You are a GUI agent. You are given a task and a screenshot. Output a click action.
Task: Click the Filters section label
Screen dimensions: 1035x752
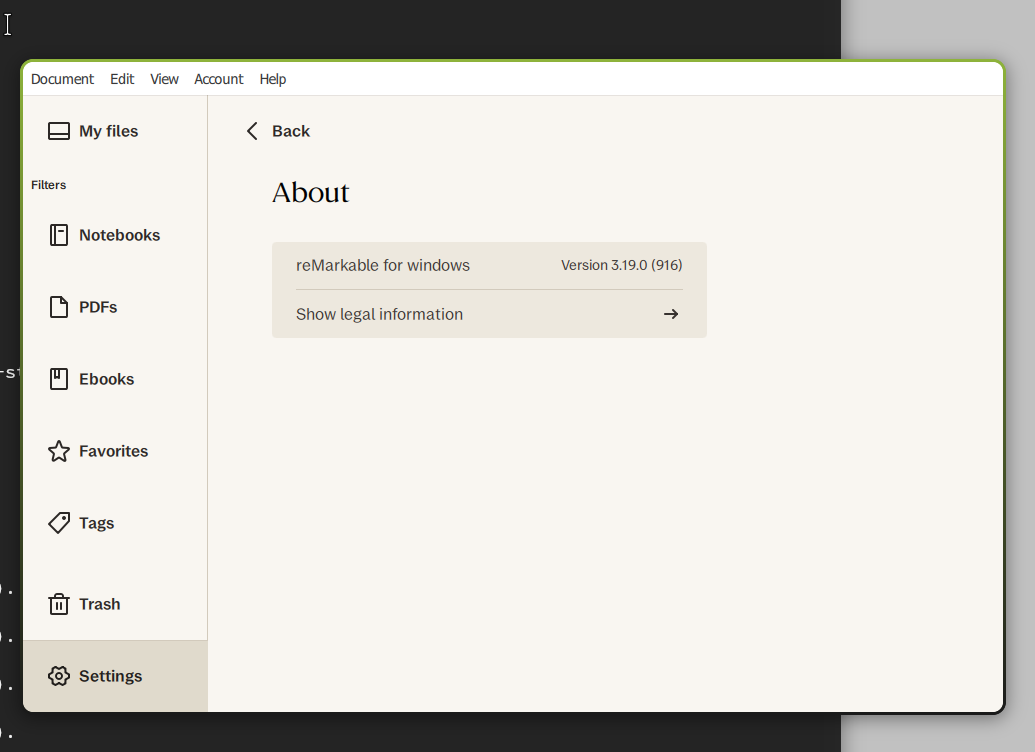(x=49, y=185)
